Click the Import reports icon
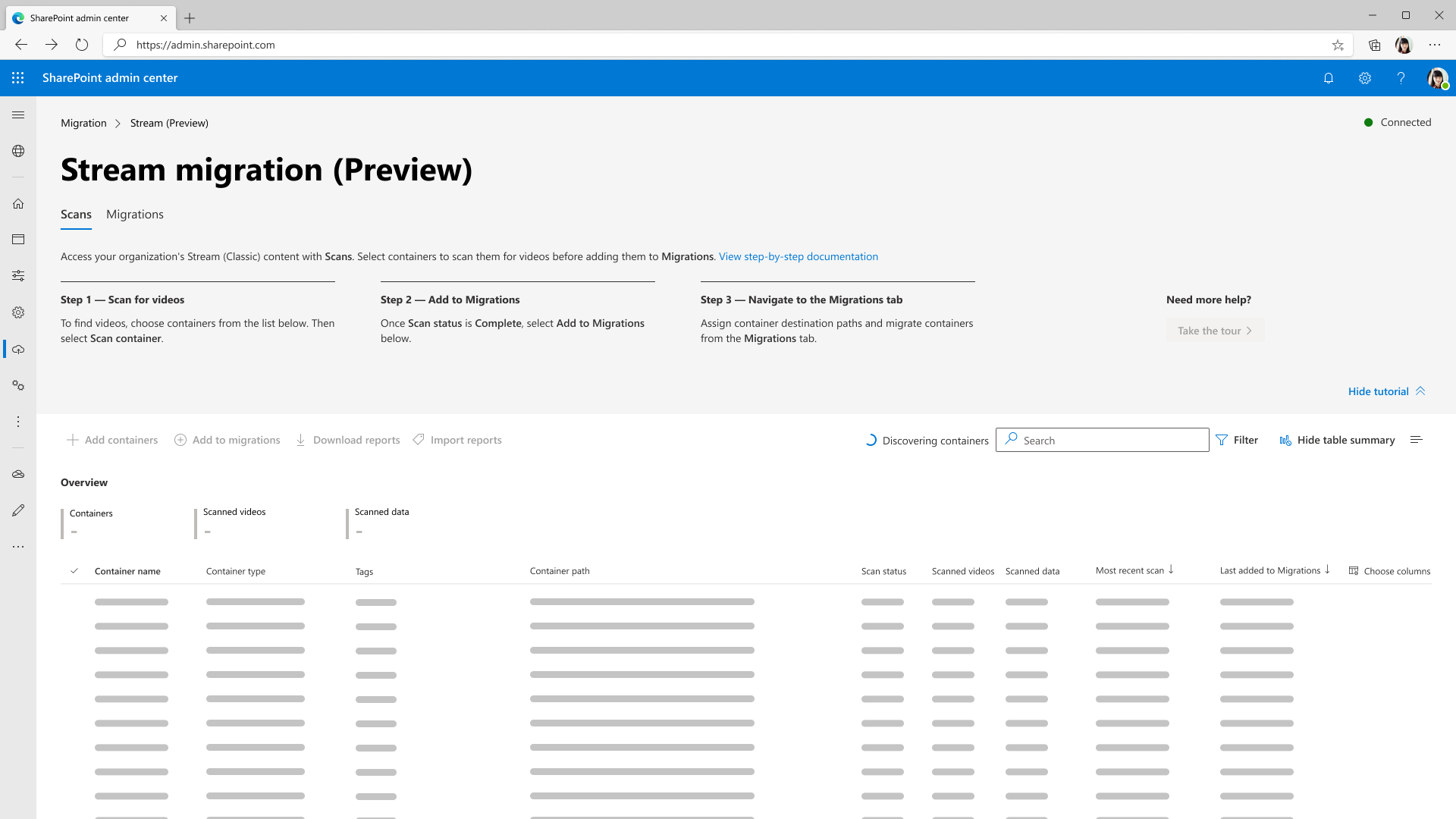1456x819 pixels. tap(419, 440)
